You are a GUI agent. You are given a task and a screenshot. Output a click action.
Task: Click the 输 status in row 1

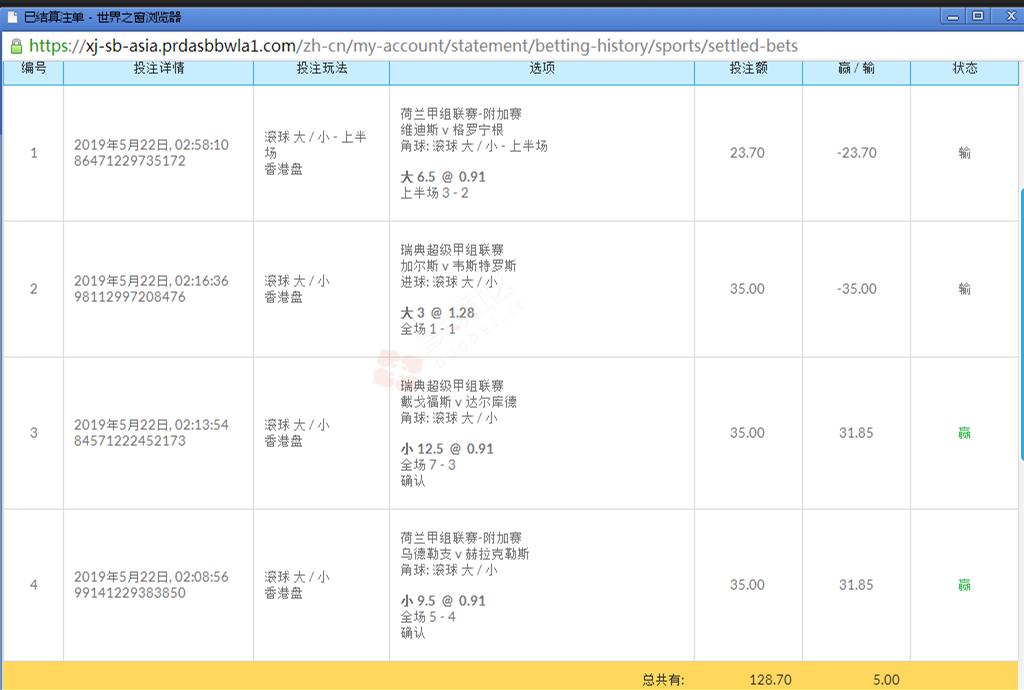964,153
